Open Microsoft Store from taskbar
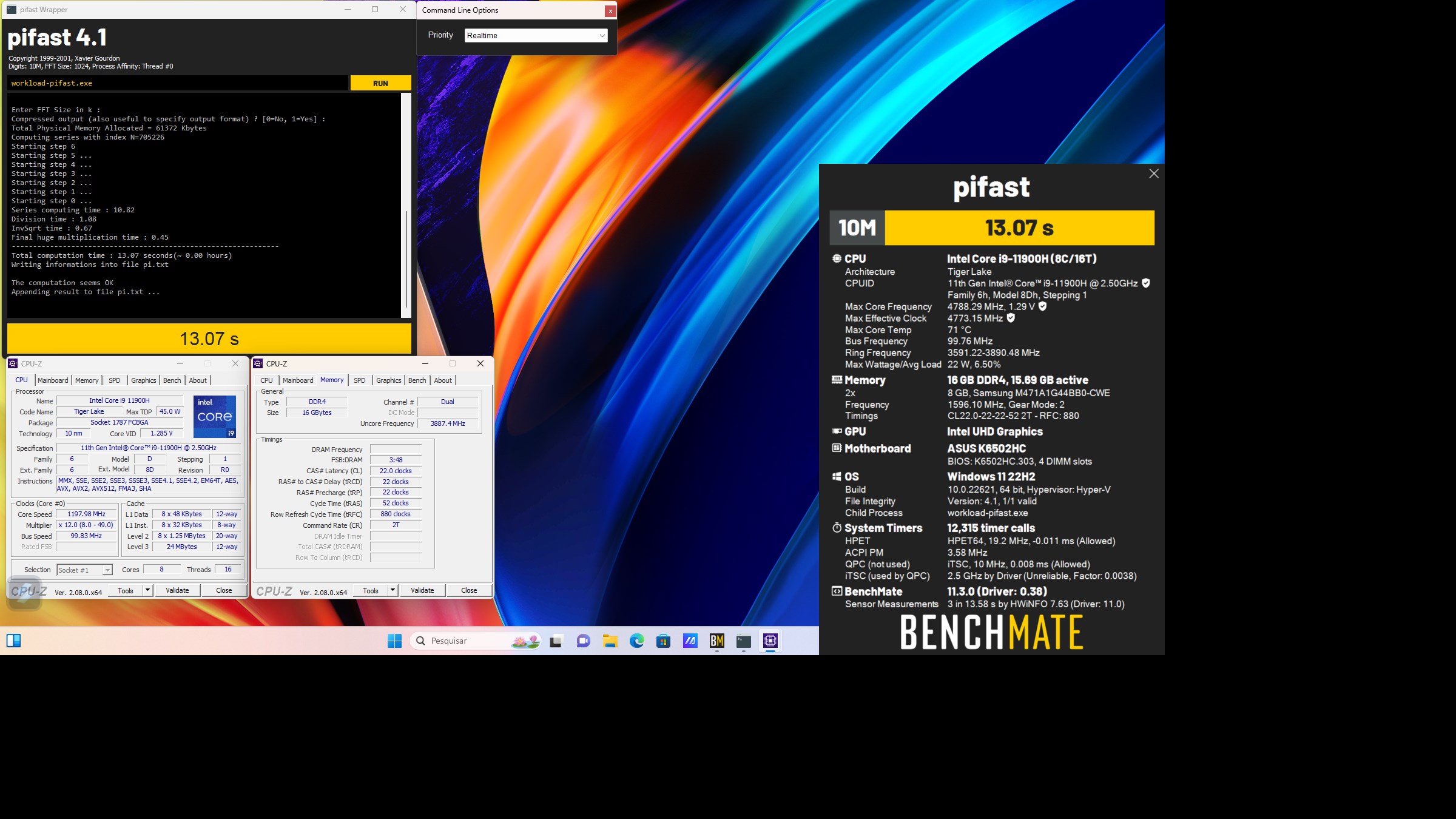1456x819 pixels. coord(663,641)
